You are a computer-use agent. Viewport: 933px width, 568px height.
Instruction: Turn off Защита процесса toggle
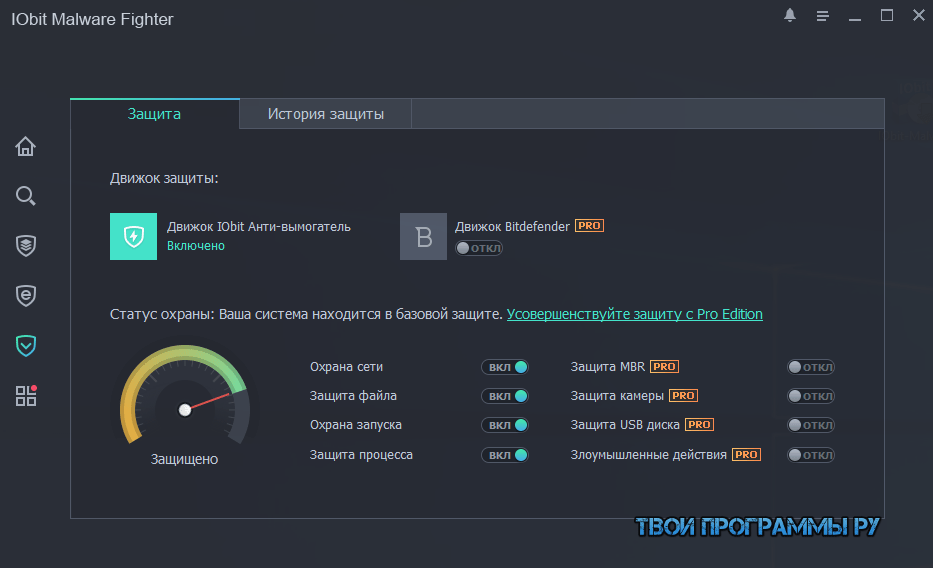tap(505, 455)
